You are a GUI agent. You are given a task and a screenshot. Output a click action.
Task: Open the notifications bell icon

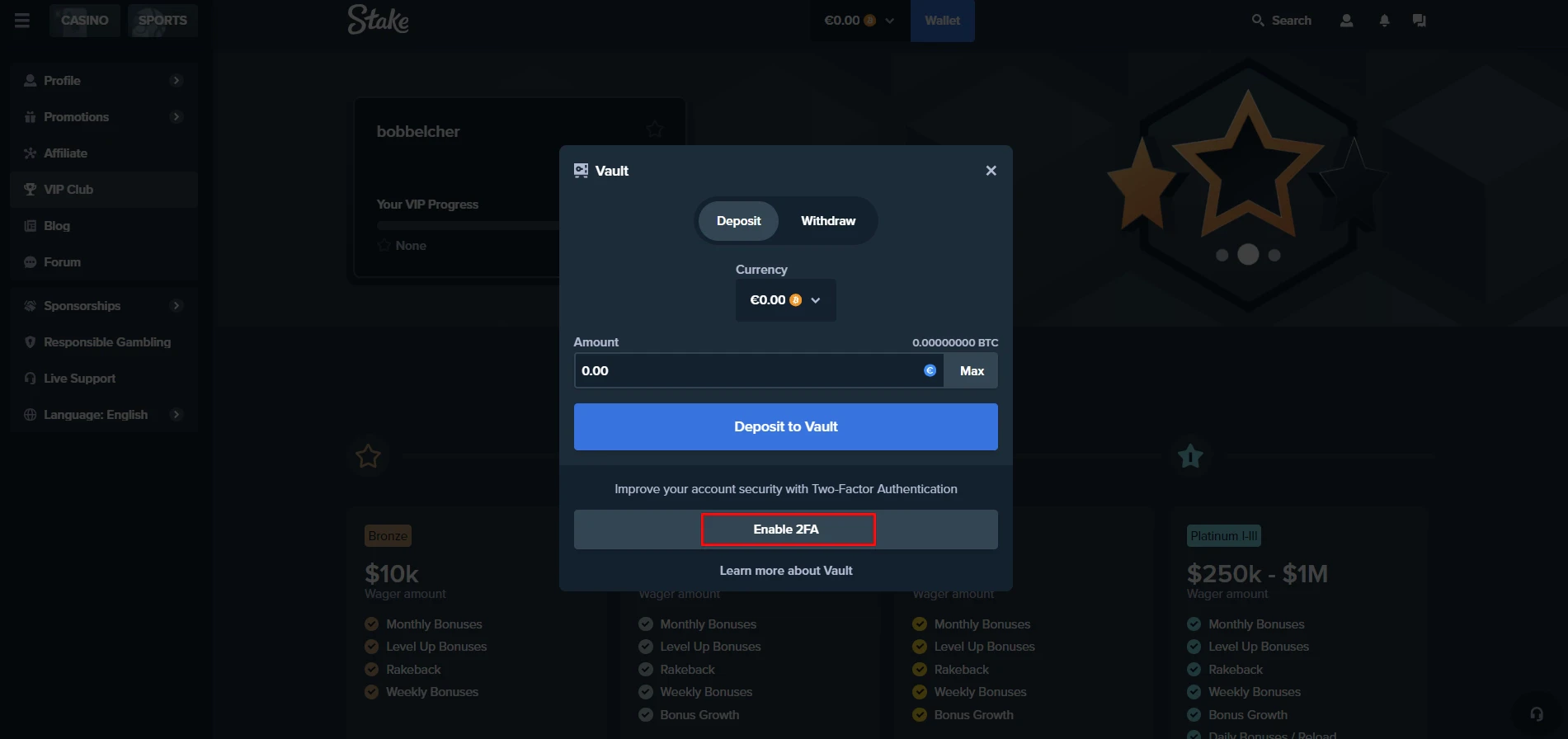pyautogui.click(x=1385, y=20)
